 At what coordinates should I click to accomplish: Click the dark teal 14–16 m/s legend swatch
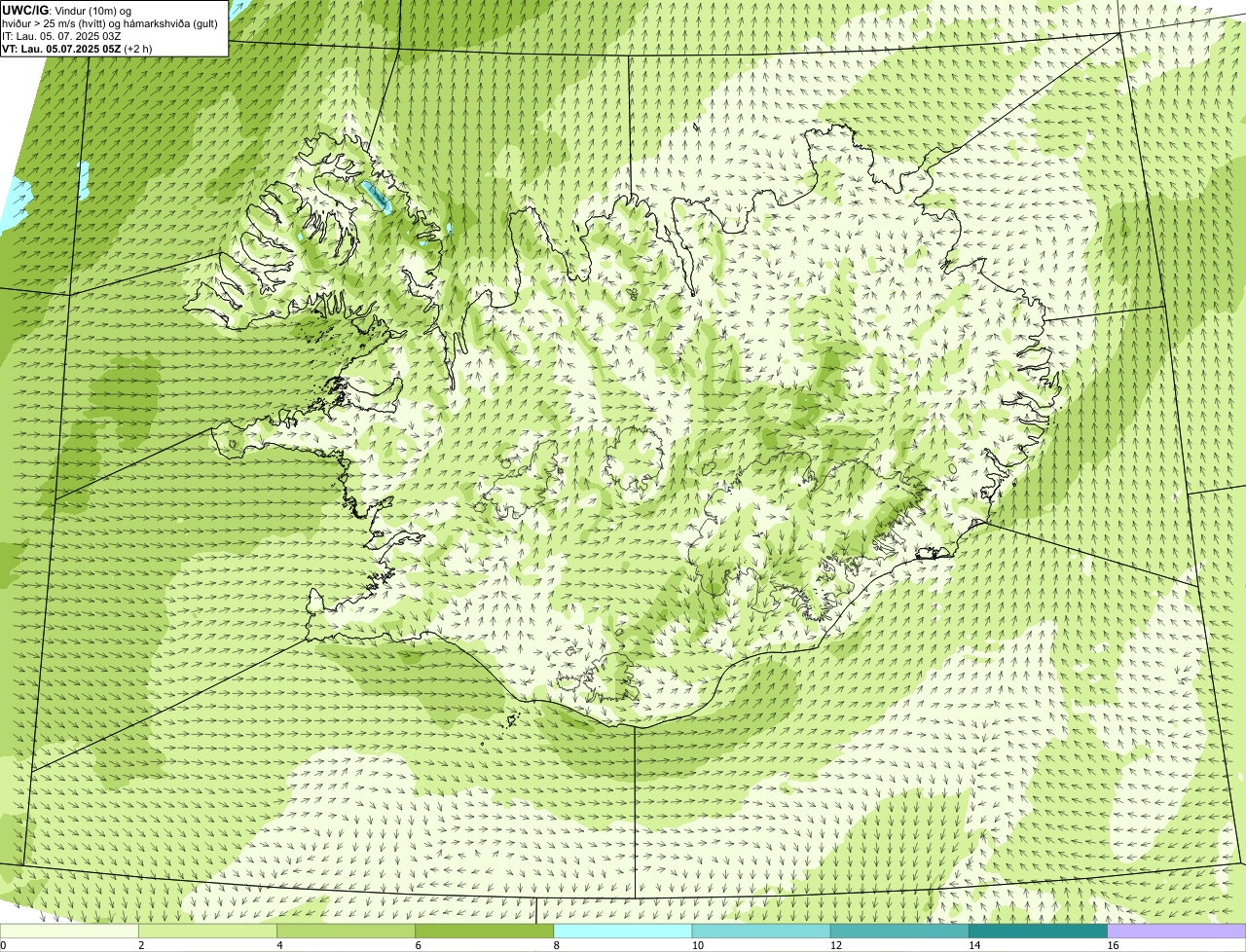click(x=1038, y=932)
